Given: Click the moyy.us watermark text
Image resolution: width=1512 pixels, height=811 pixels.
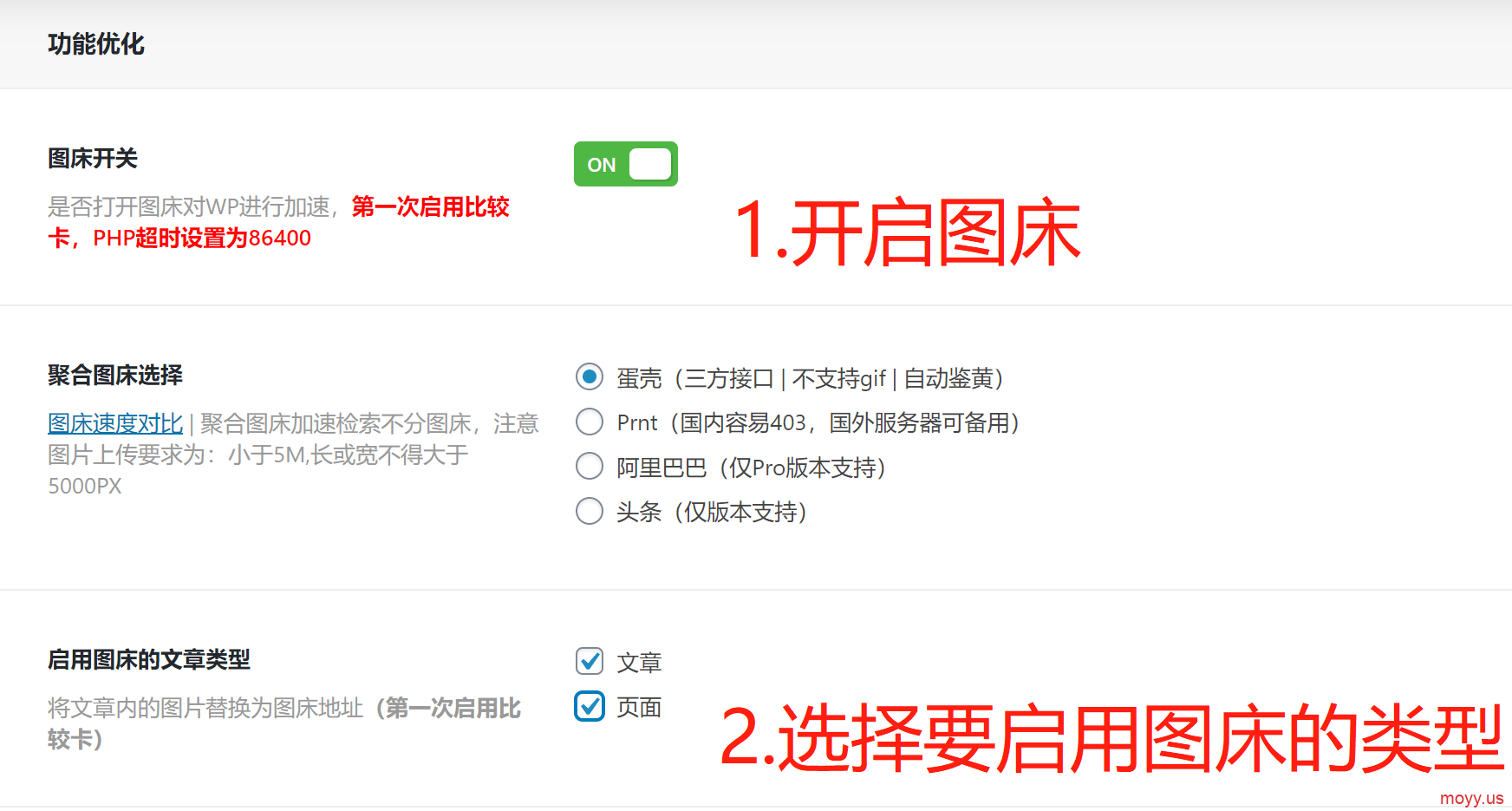Looking at the screenshot, I should [x=1471, y=798].
